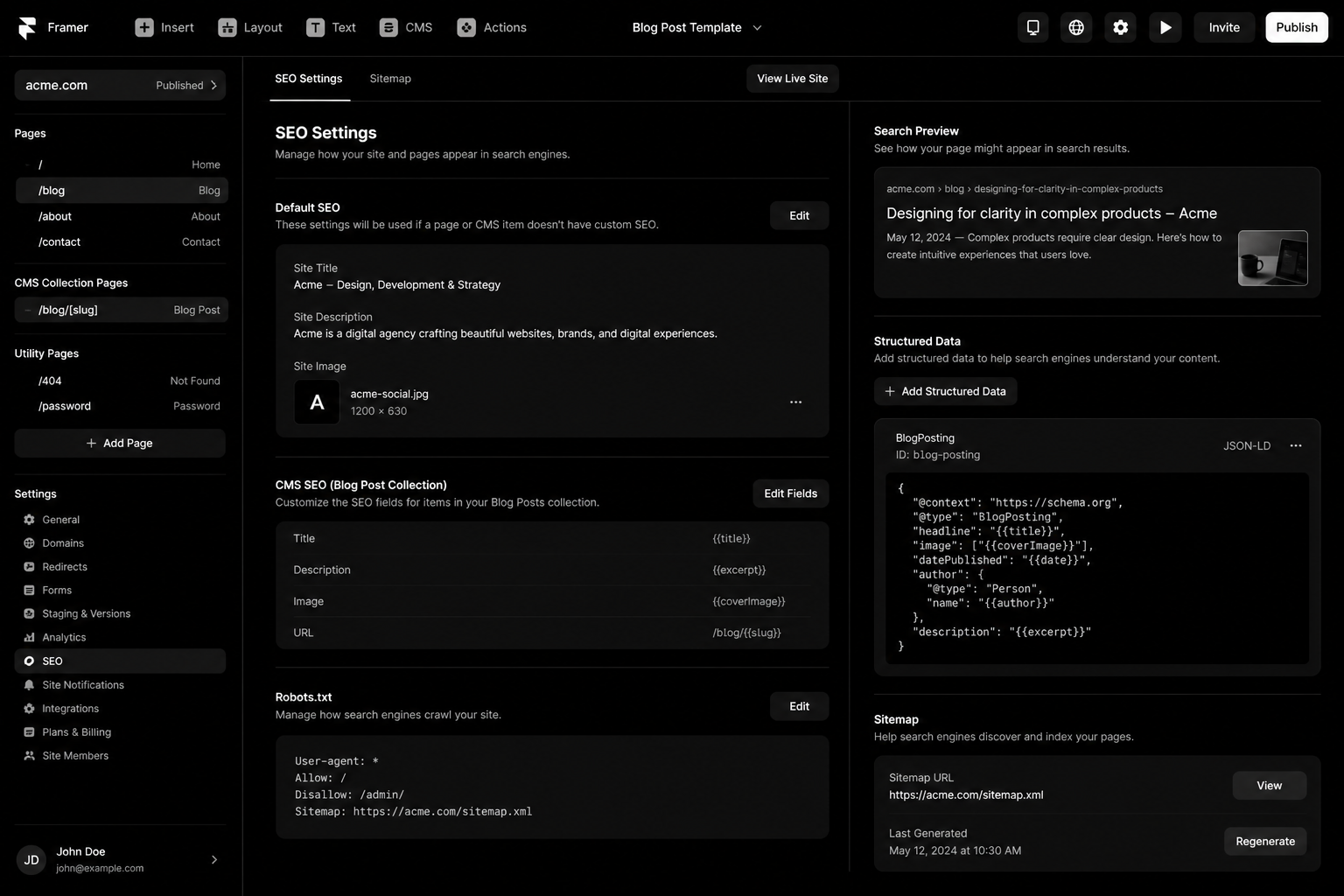Open Staging & Versions settings
This screenshot has width=1344, height=896.
click(120, 614)
